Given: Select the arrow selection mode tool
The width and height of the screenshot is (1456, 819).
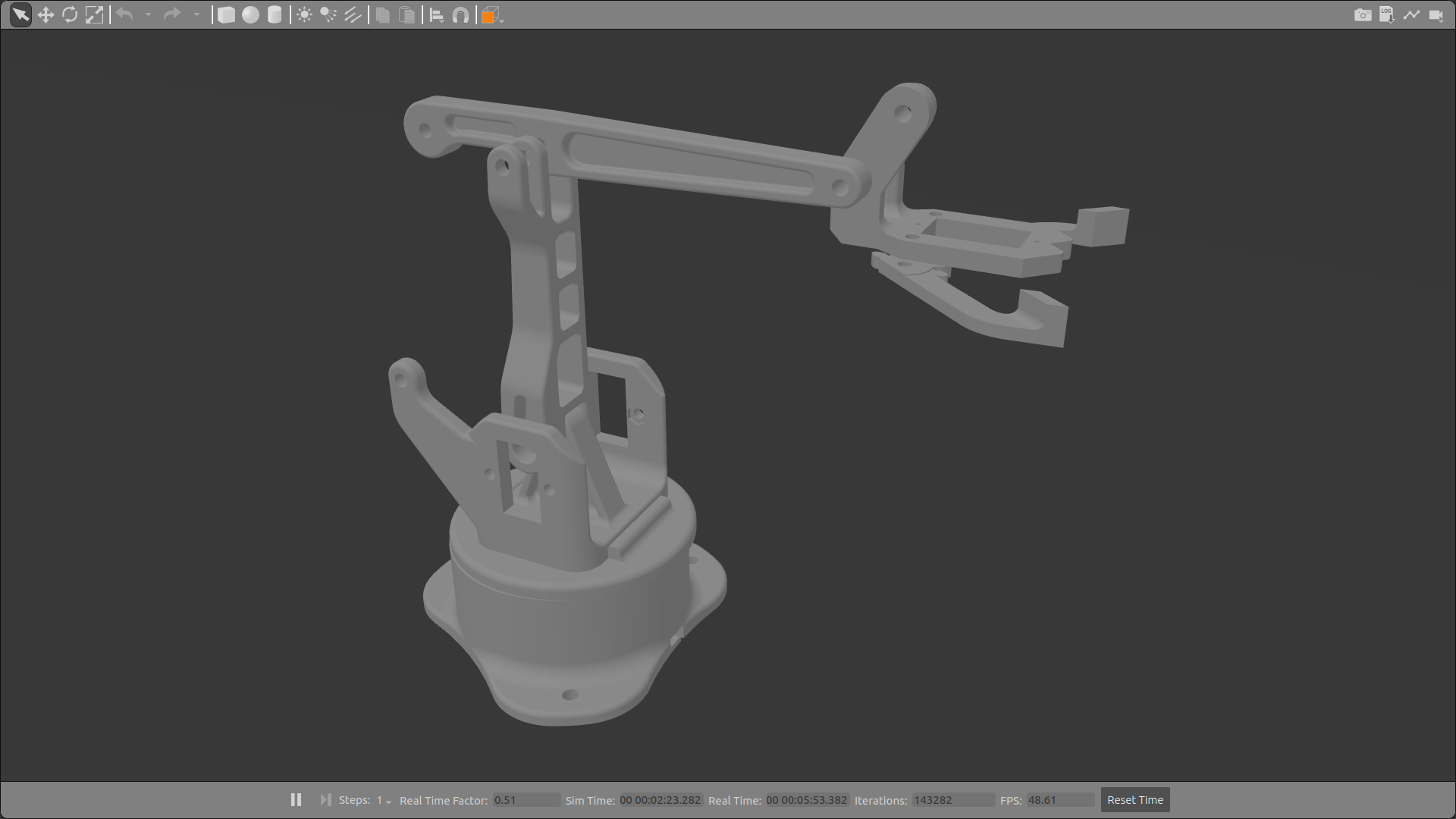Looking at the screenshot, I should point(20,15).
